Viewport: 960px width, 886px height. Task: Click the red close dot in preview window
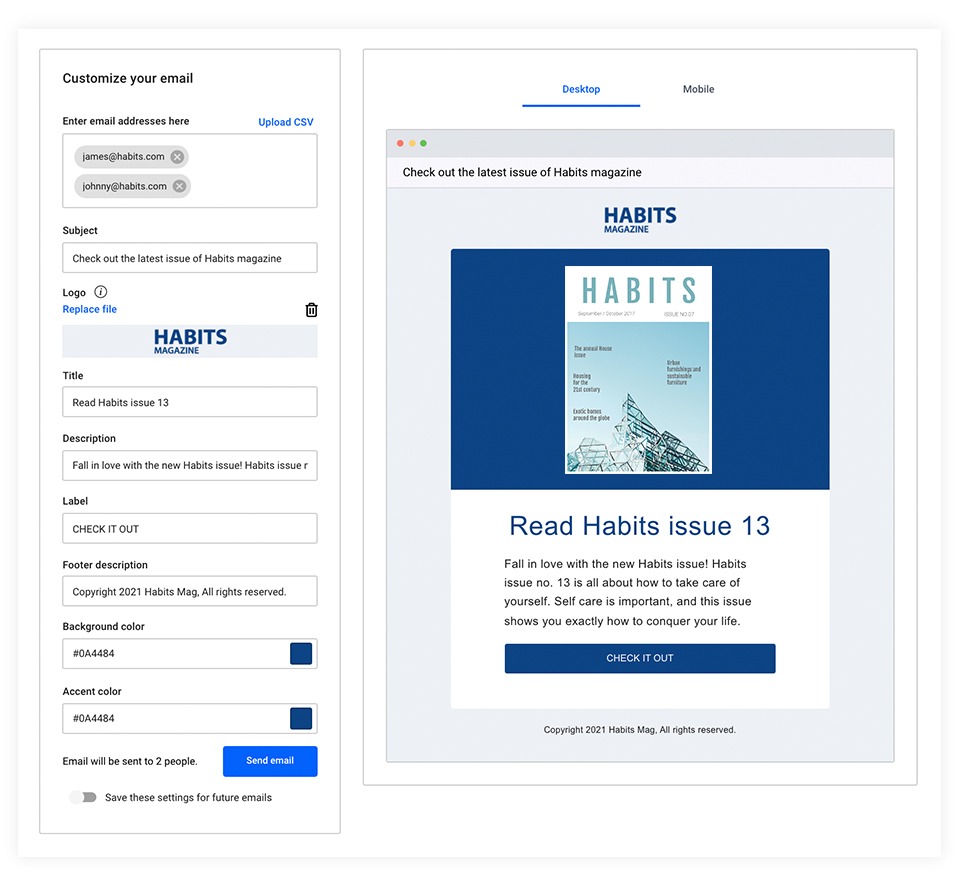400,143
